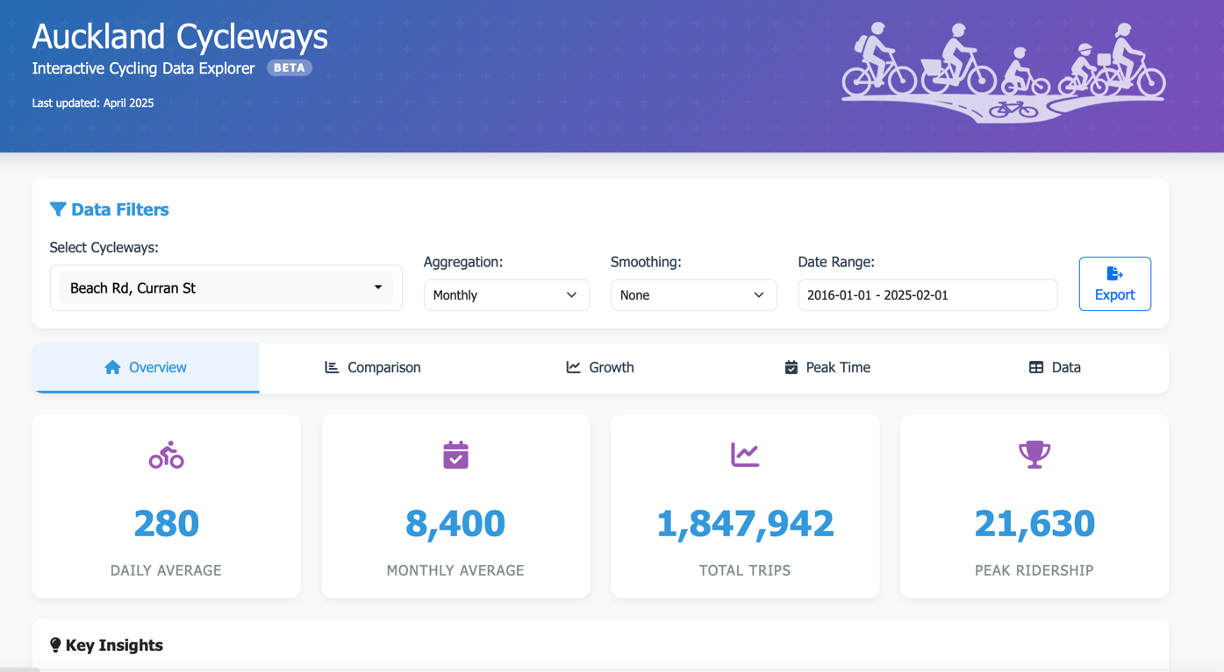Click the bicycle icon above Daily Average
The width and height of the screenshot is (1224, 672).
click(166, 456)
